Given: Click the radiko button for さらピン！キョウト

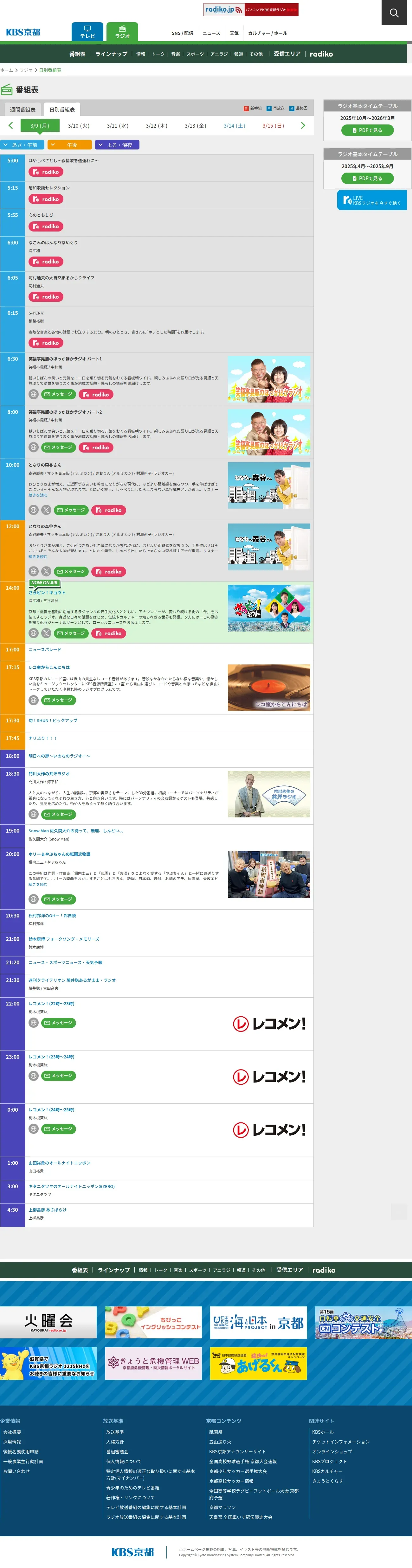Looking at the screenshot, I should coord(108,634).
